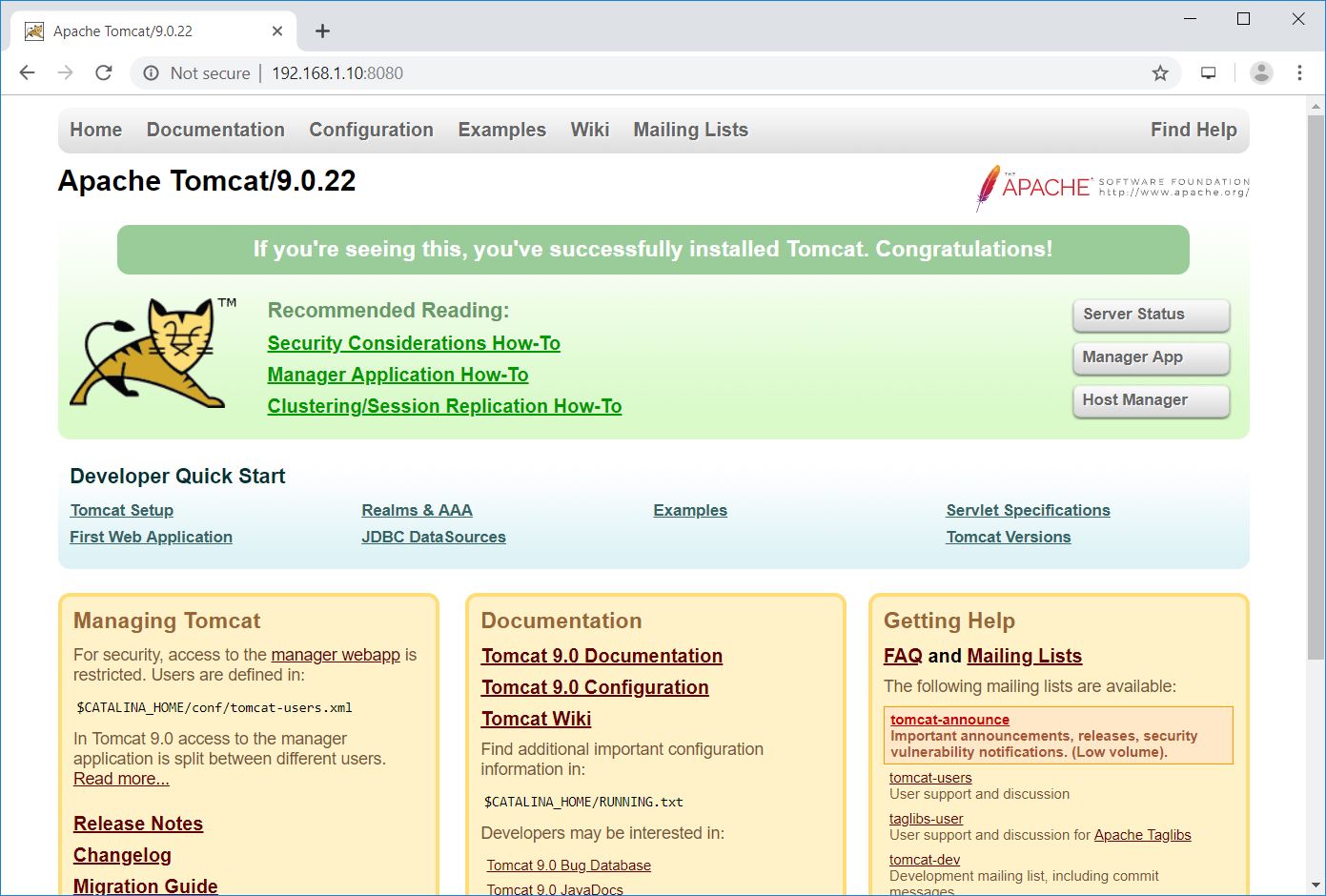The image size is (1326, 896).
Task: Open Mailing Lists link in Getting Help
Action: pos(1024,656)
